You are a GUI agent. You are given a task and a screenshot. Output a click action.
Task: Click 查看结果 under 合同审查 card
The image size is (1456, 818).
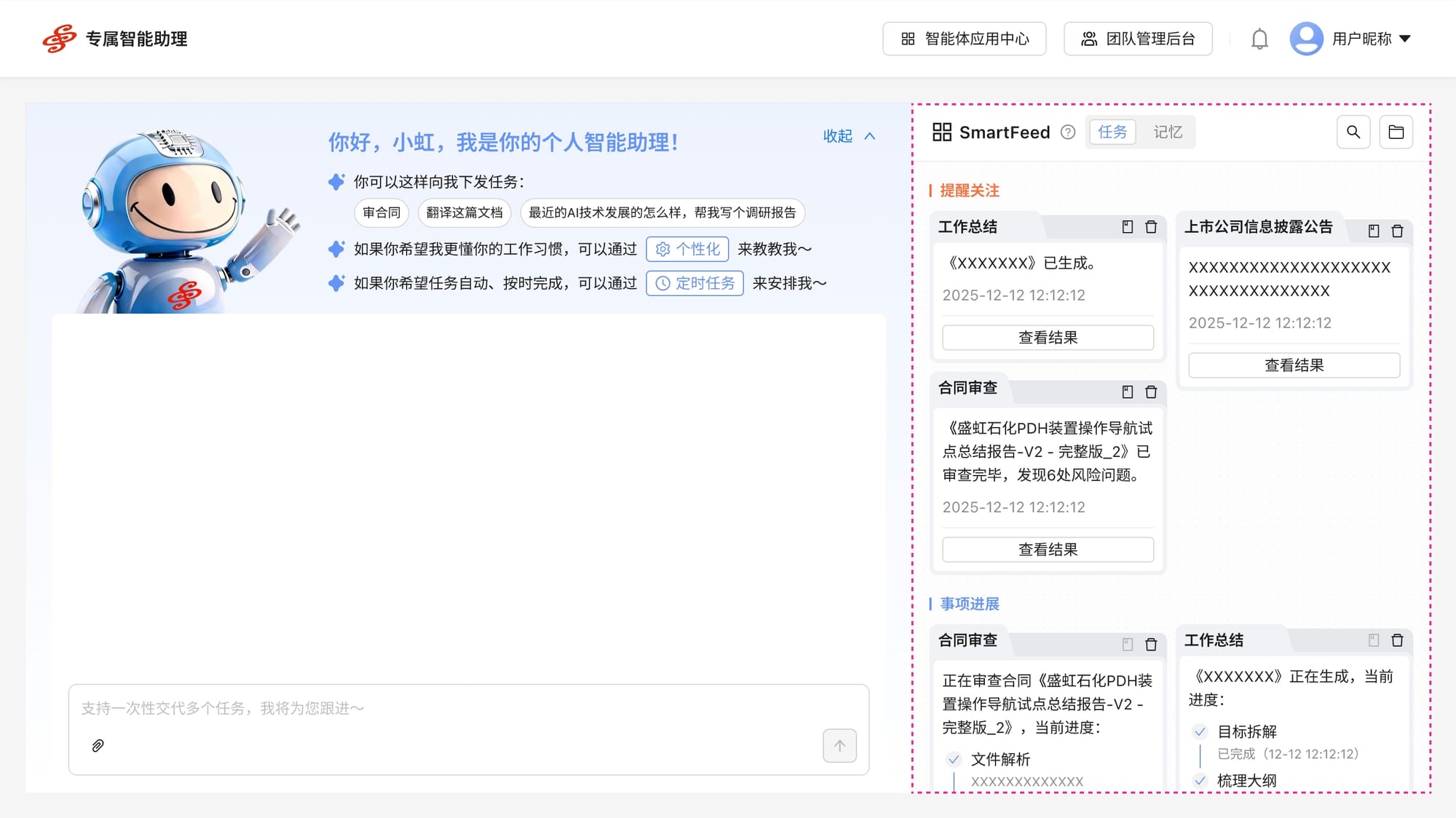(x=1048, y=550)
